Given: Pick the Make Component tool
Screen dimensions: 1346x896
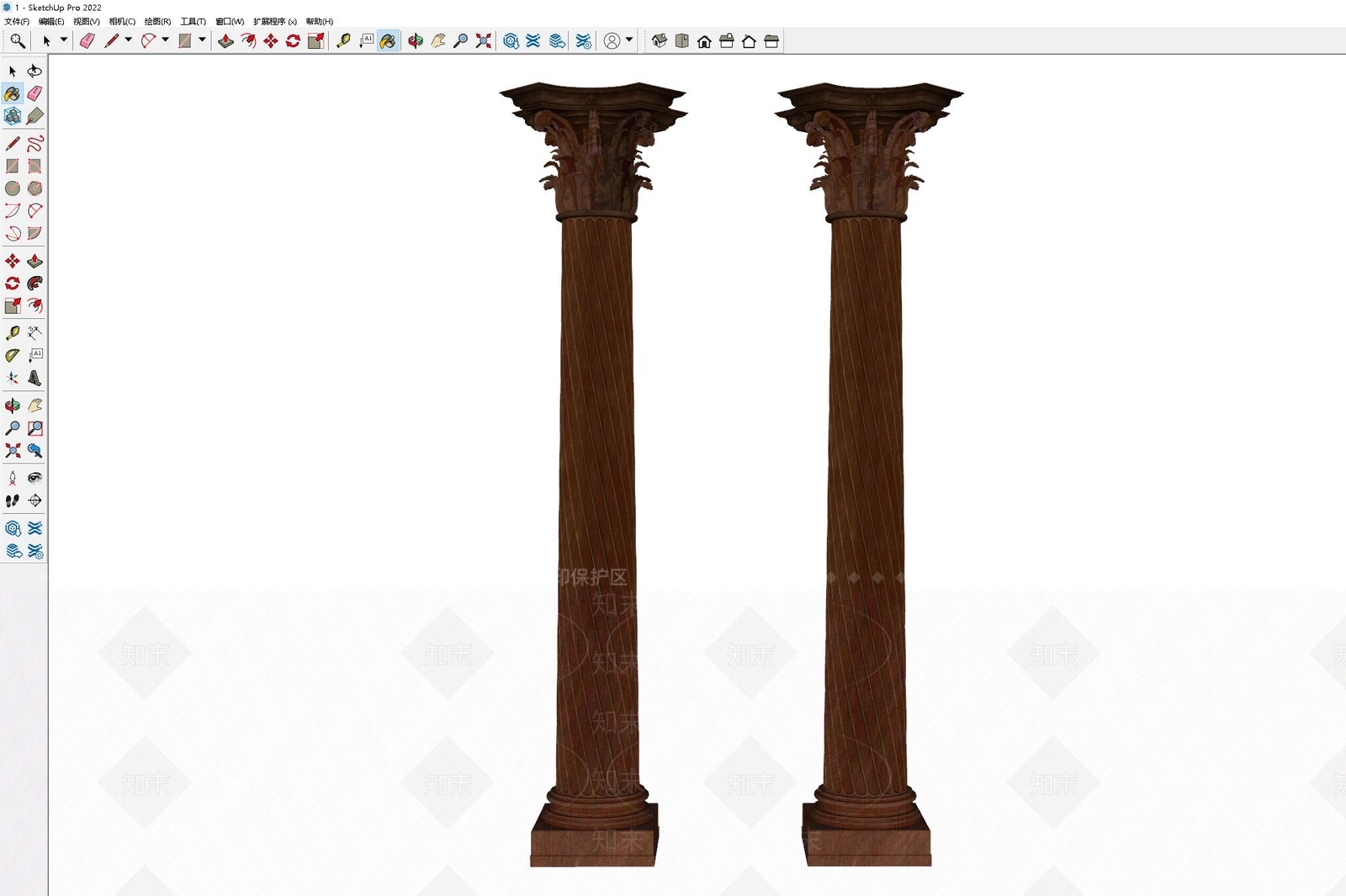Looking at the screenshot, I should pyautogui.click(x=13, y=116).
